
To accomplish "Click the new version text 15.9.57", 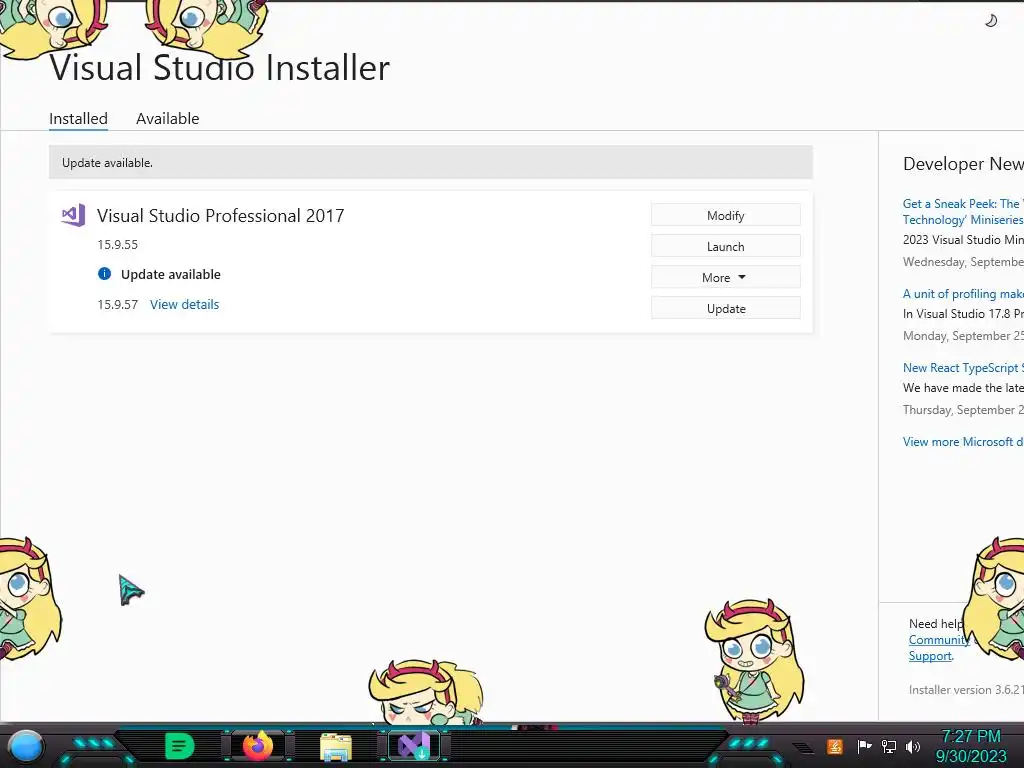I will point(118,304).
